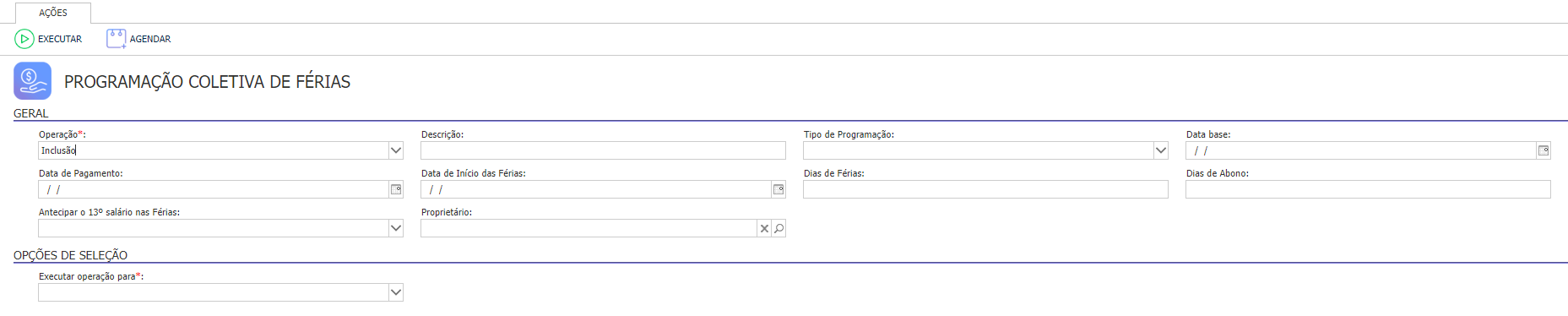Click the Executar play icon
The image size is (1568, 316).
pyautogui.click(x=24, y=39)
